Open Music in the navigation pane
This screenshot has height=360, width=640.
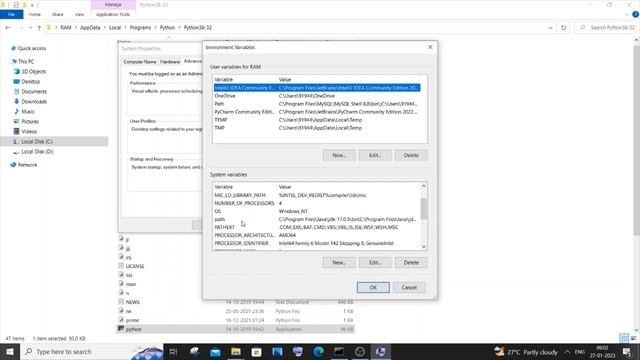28,111
